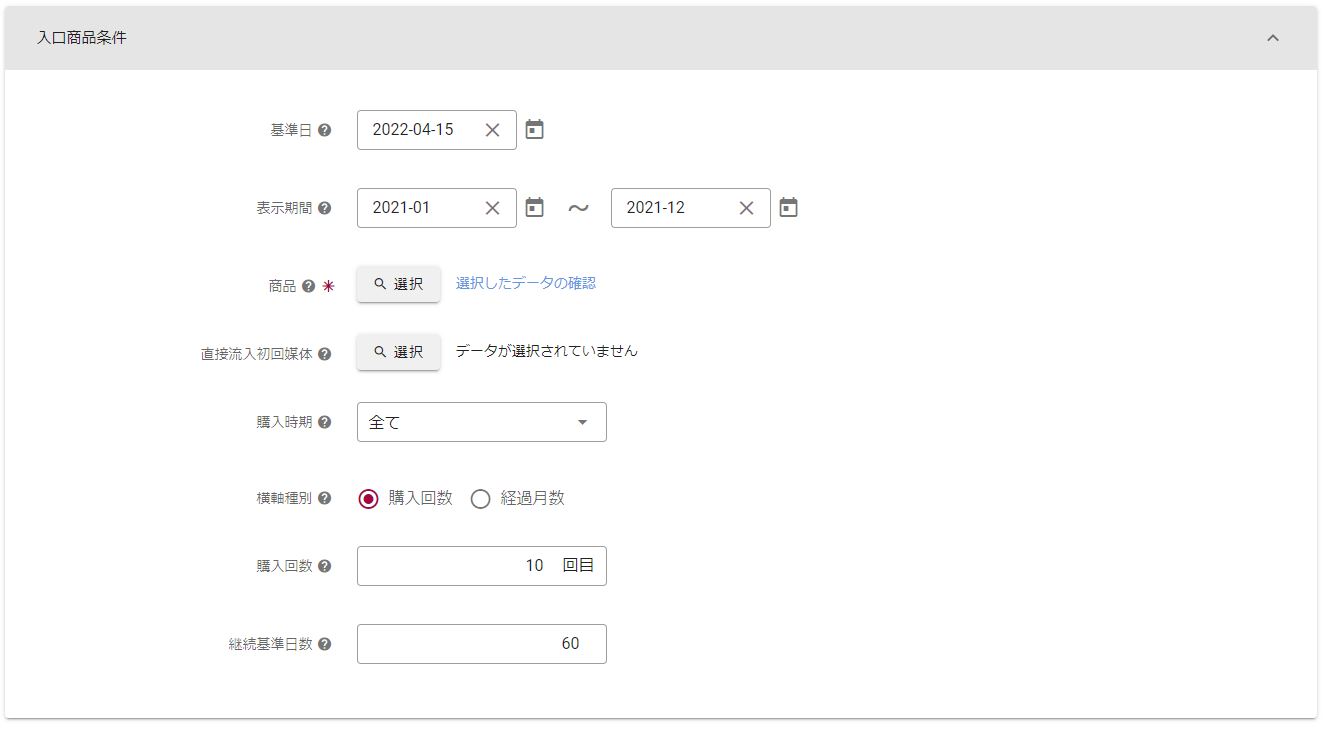This screenshot has width=1324, height=729.
Task: Clear the 2022-04-15 date value
Action: [492, 130]
